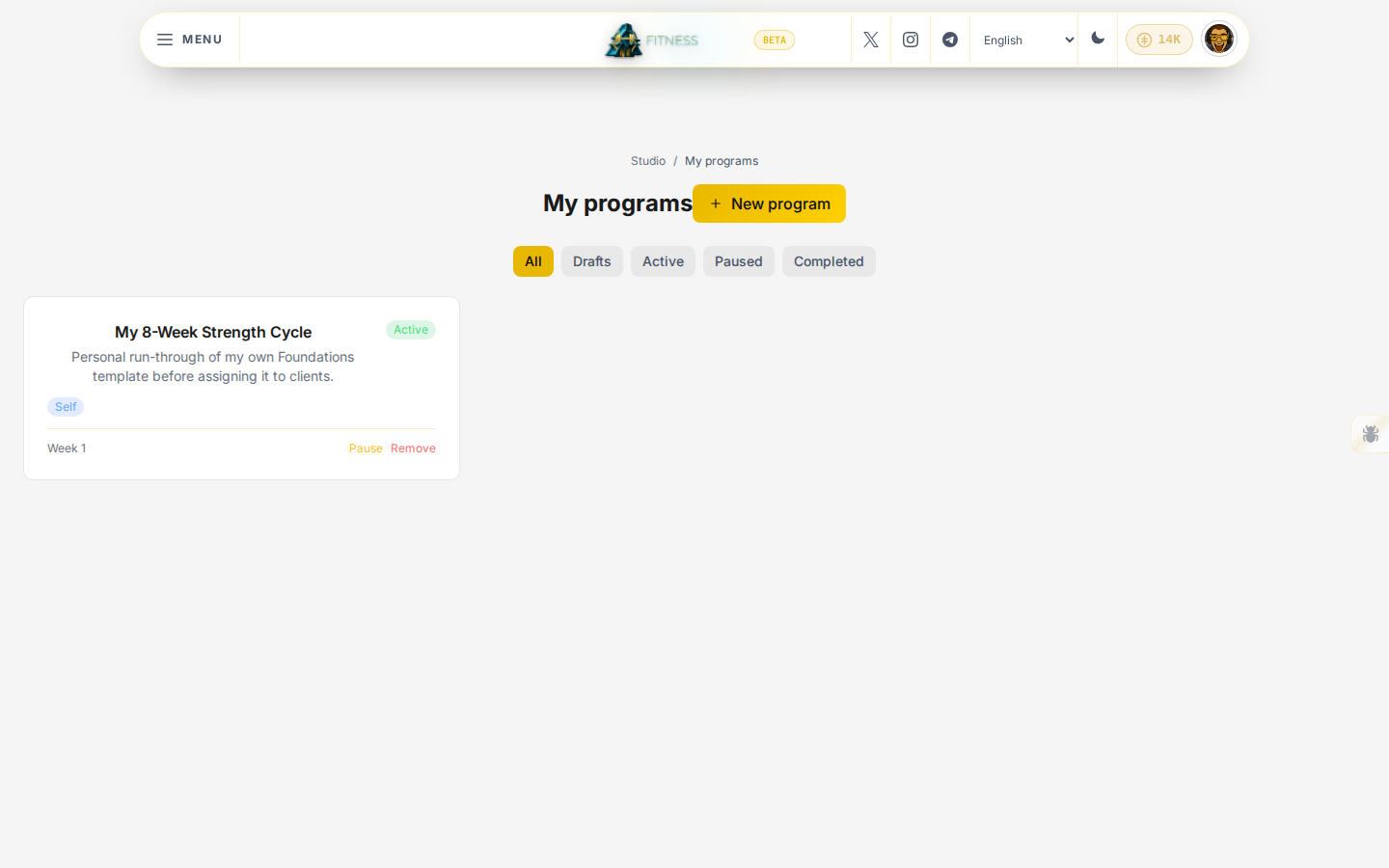Click the BETA badge in header

[x=775, y=40]
